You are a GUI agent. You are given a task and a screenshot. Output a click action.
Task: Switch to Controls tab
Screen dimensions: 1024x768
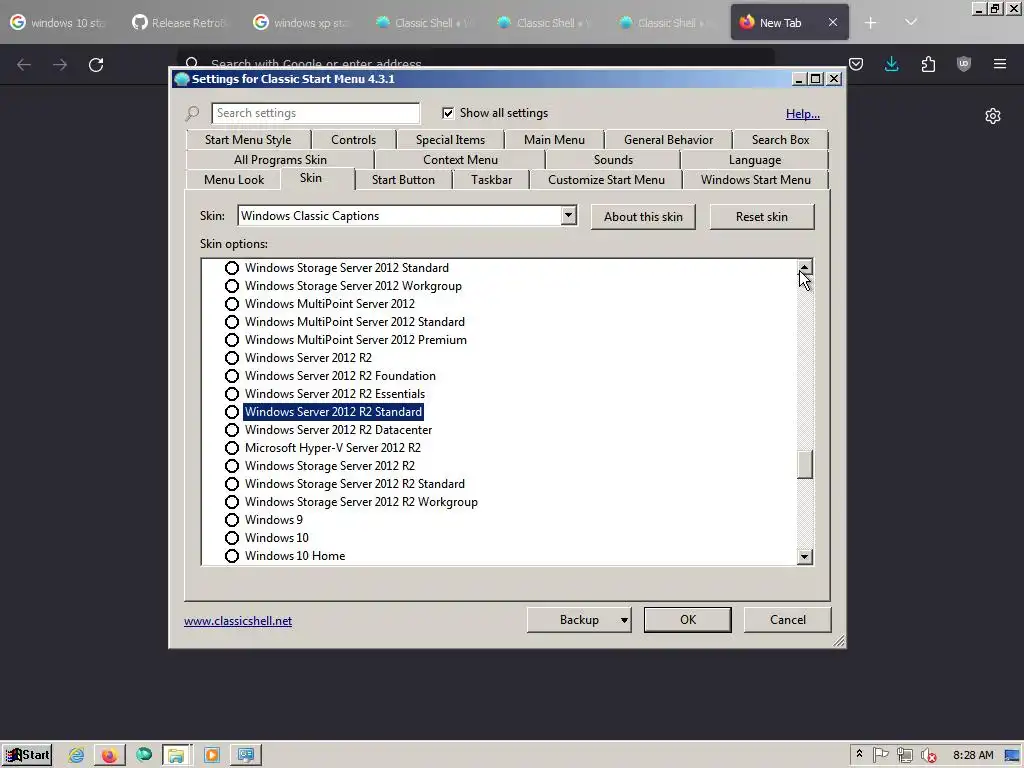click(353, 140)
